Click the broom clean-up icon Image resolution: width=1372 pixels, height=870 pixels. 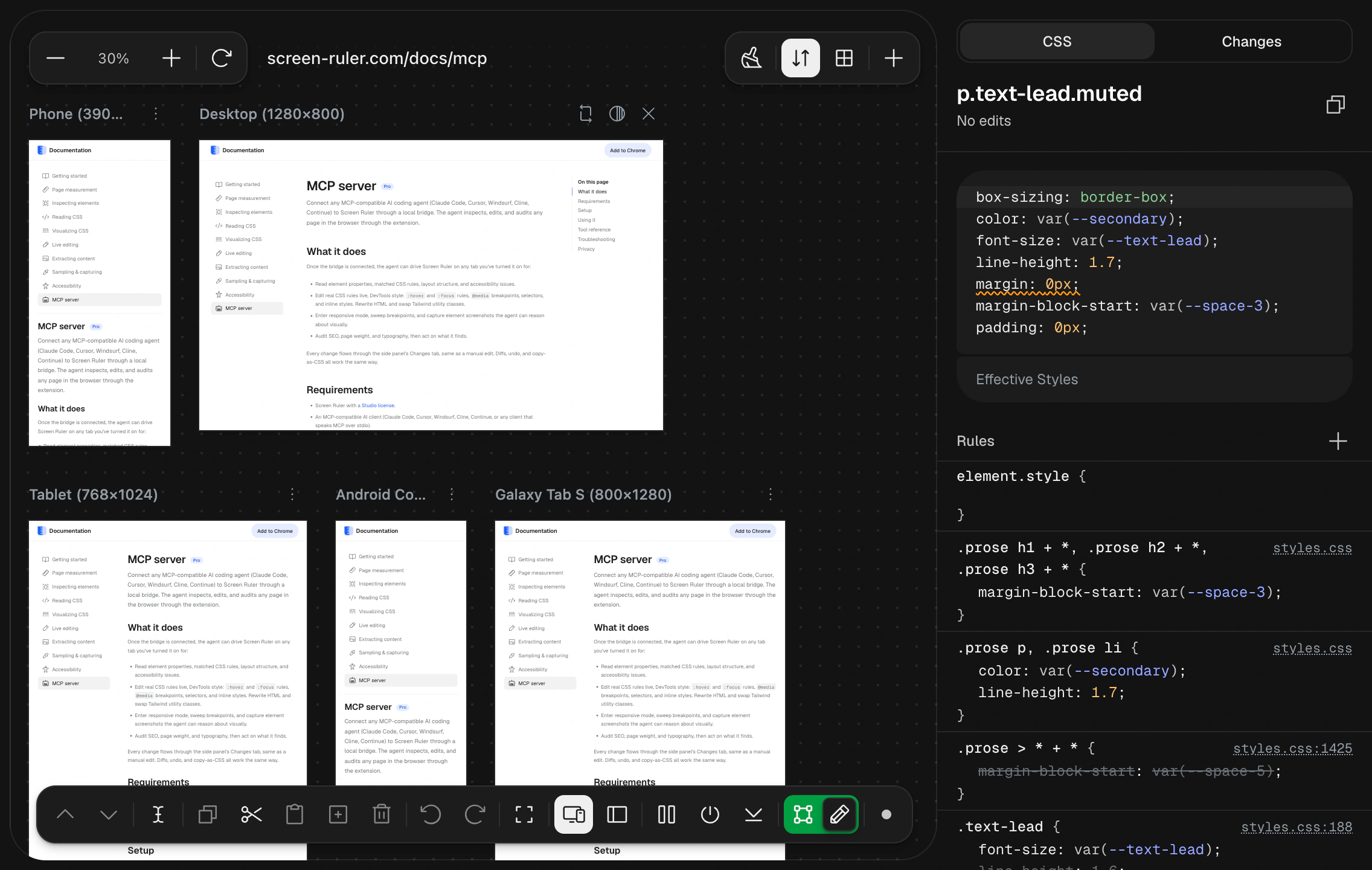751,58
